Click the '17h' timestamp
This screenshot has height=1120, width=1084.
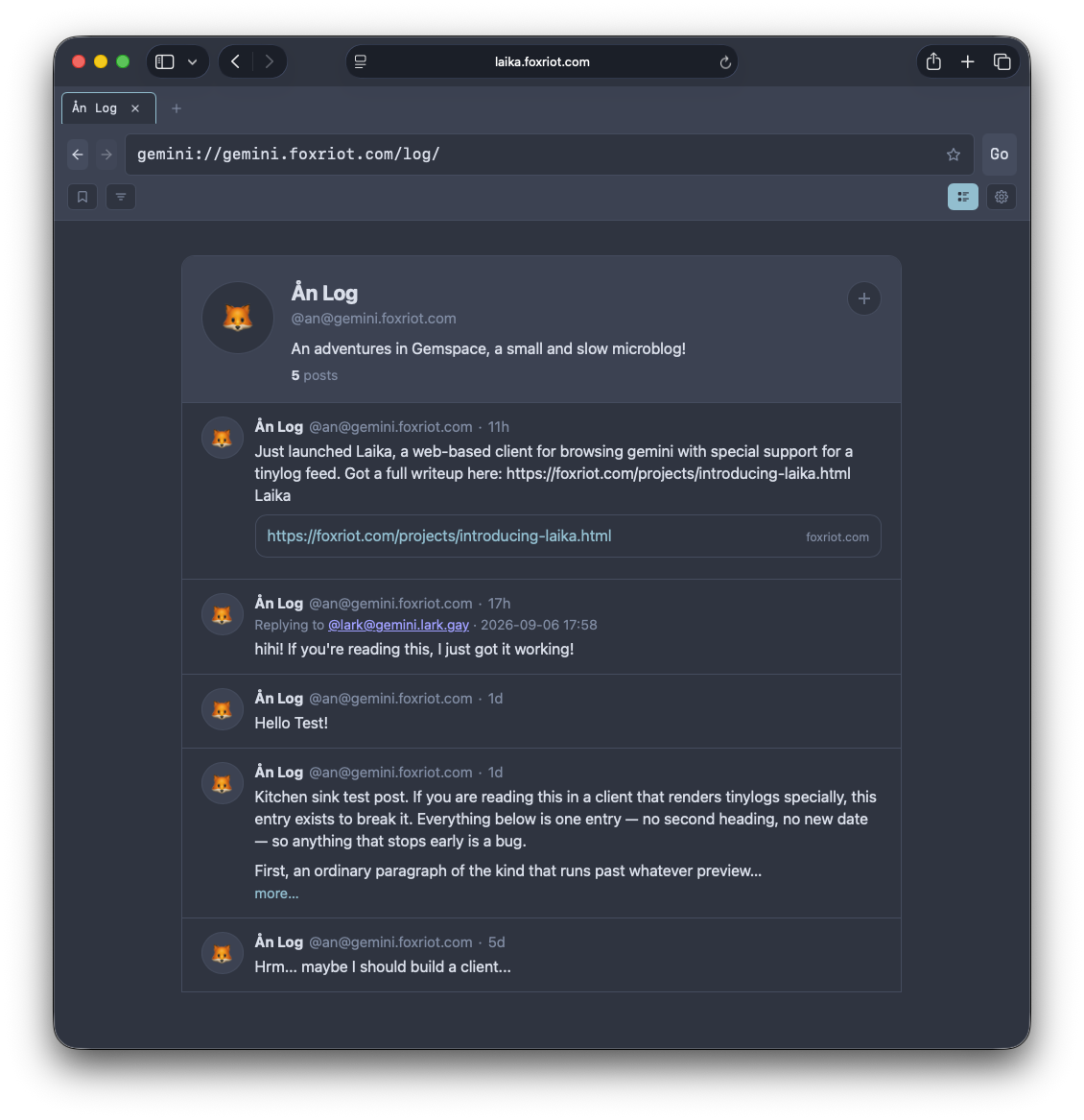point(499,604)
